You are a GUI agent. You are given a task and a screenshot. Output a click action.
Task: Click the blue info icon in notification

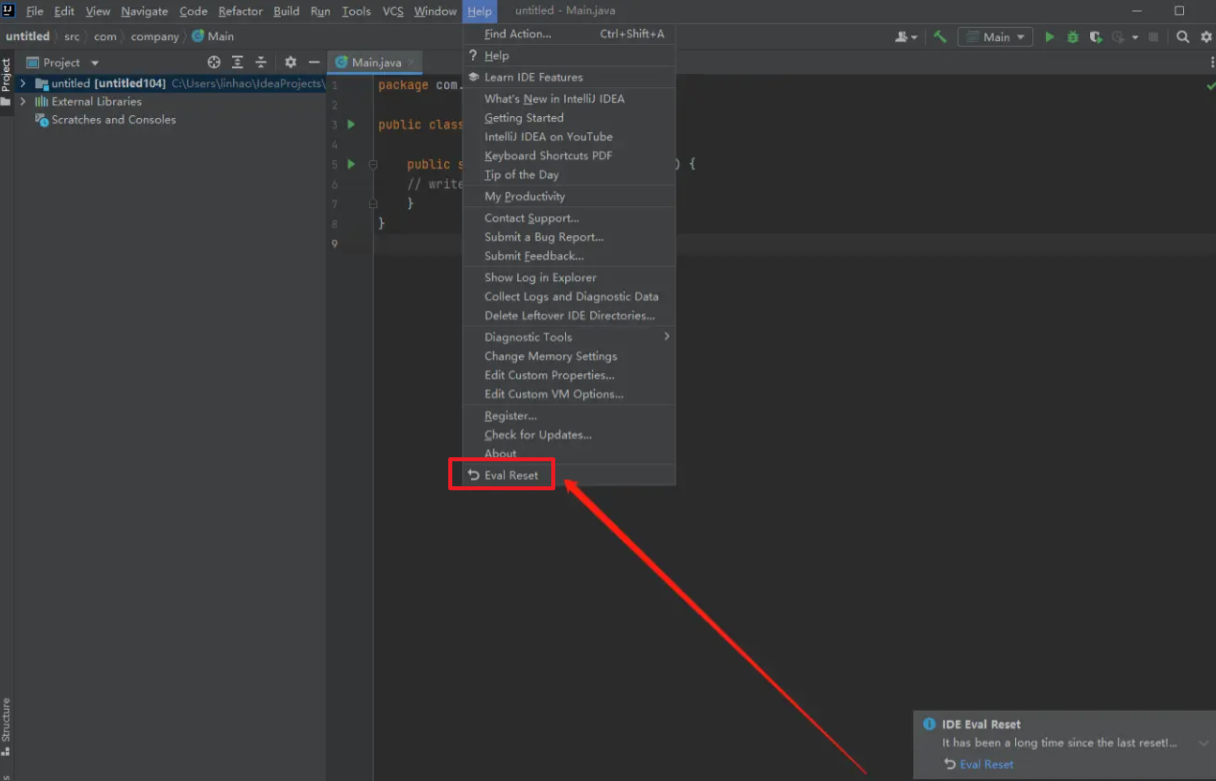pyautogui.click(x=929, y=724)
